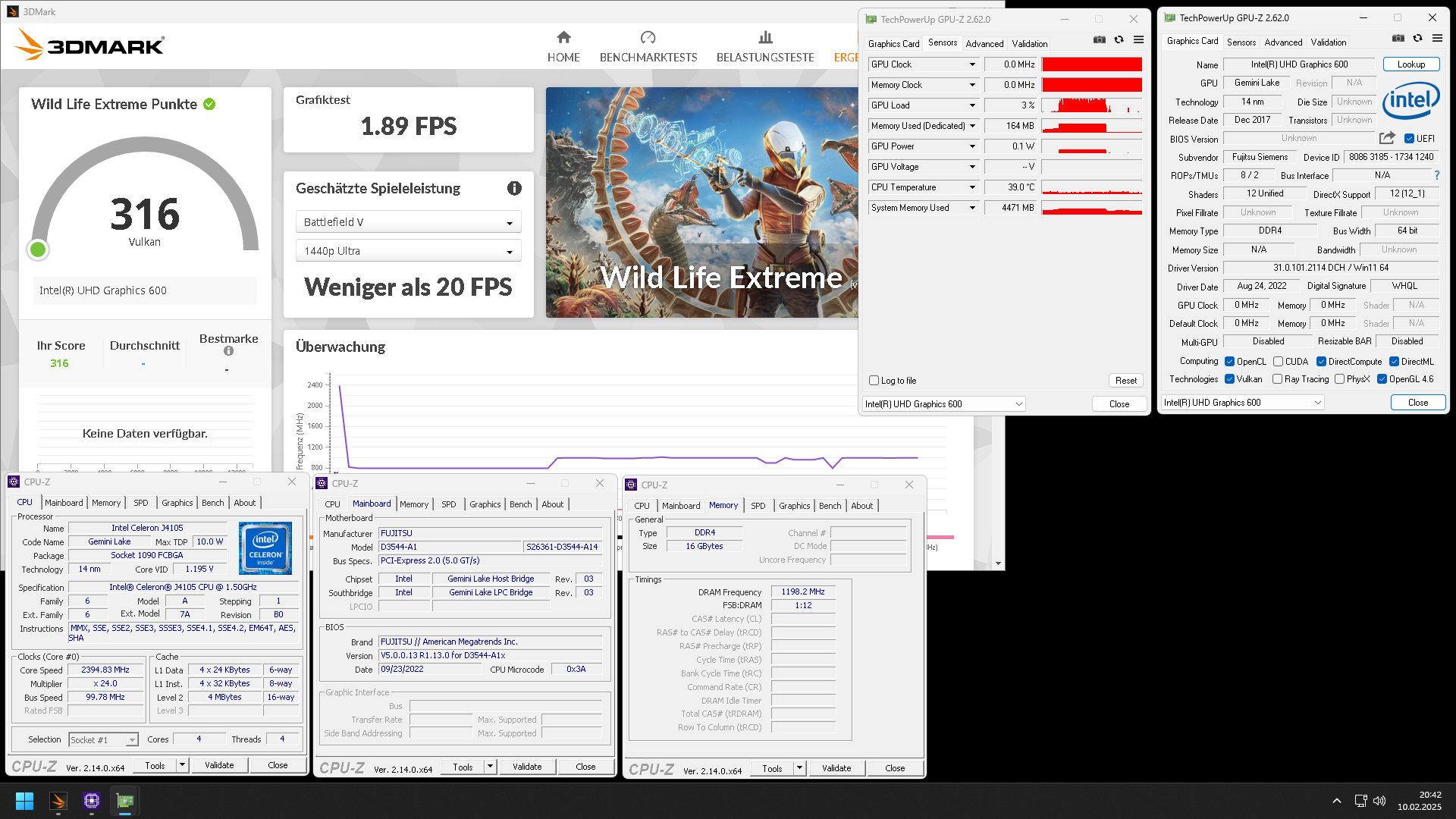Click CPU-Z taskbar icon

point(92,801)
